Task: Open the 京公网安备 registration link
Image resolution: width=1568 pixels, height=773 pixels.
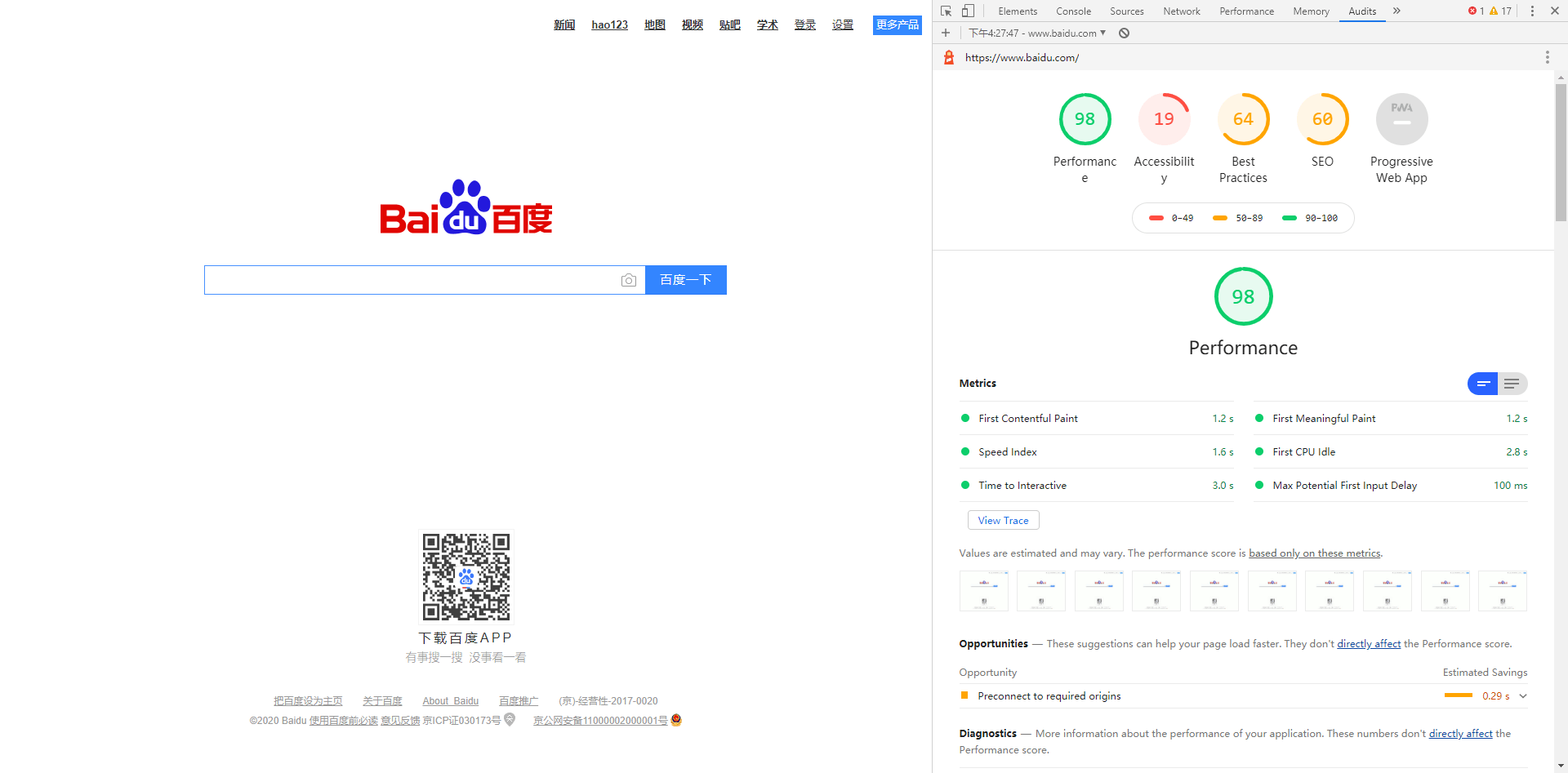Action: point(600,721)
